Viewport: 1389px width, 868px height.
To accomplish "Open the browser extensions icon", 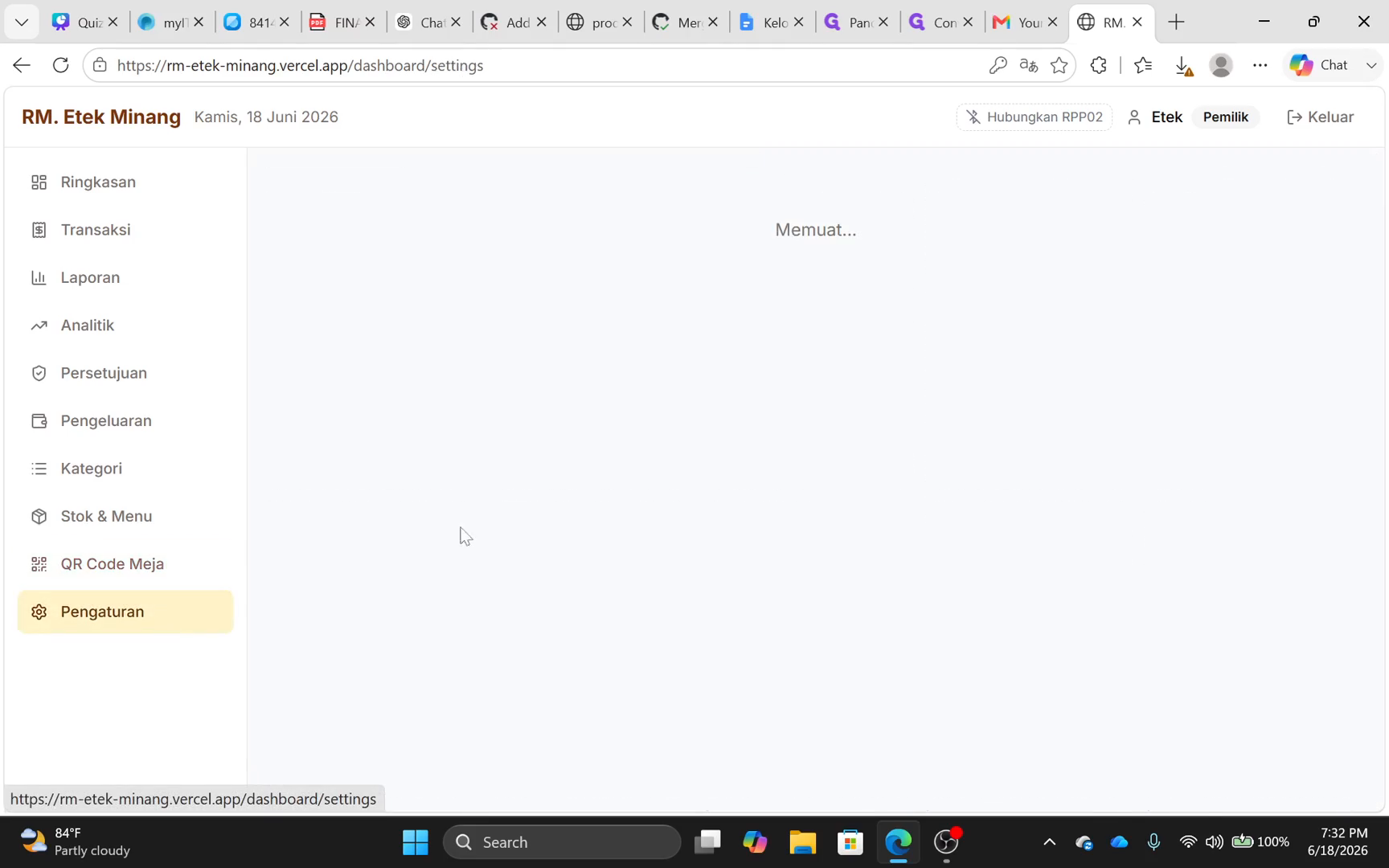I will 1099,65.
